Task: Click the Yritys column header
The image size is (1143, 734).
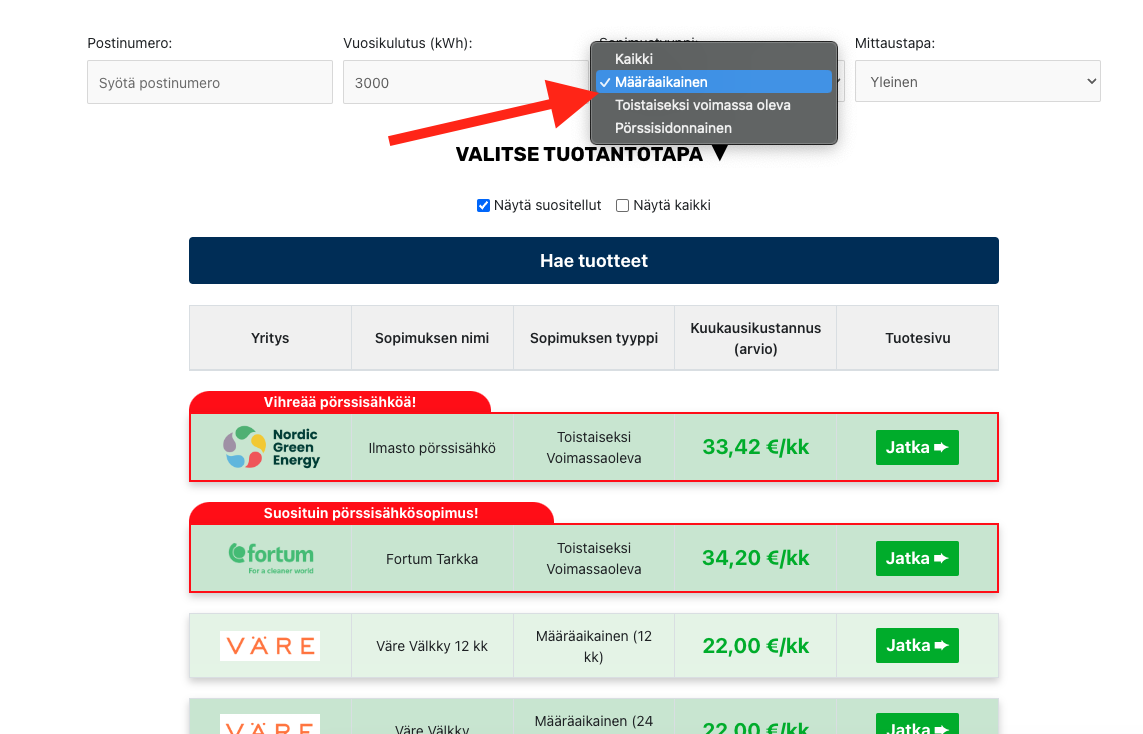Action: click(x=269, y=337)
